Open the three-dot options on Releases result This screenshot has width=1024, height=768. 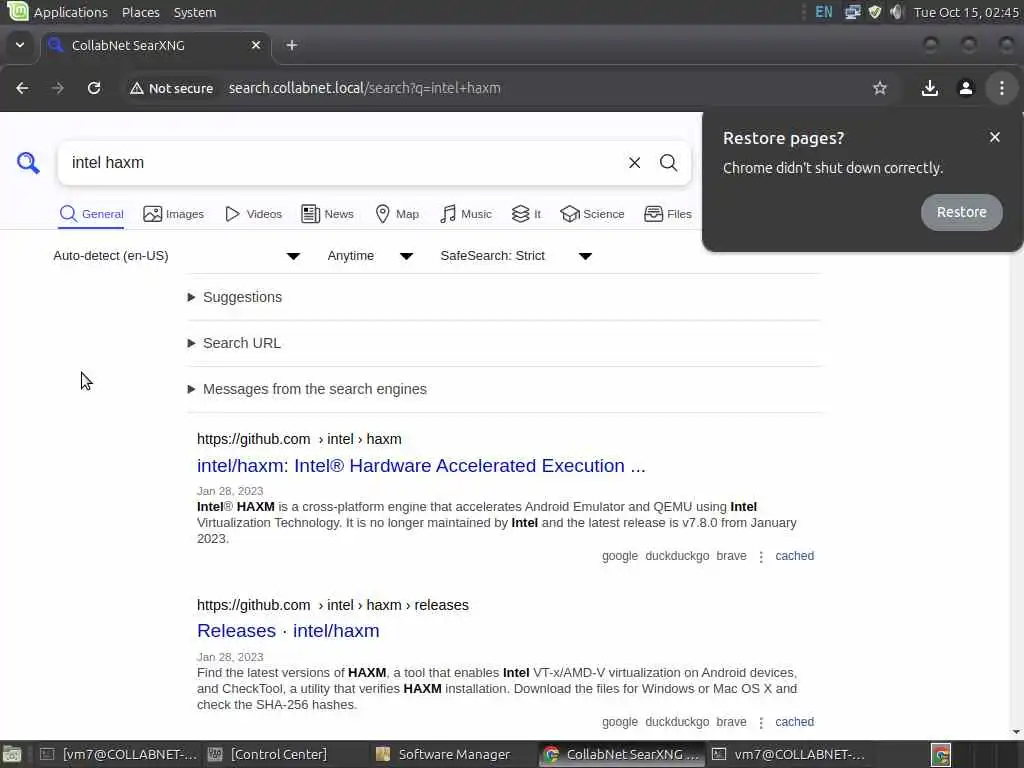761,722
